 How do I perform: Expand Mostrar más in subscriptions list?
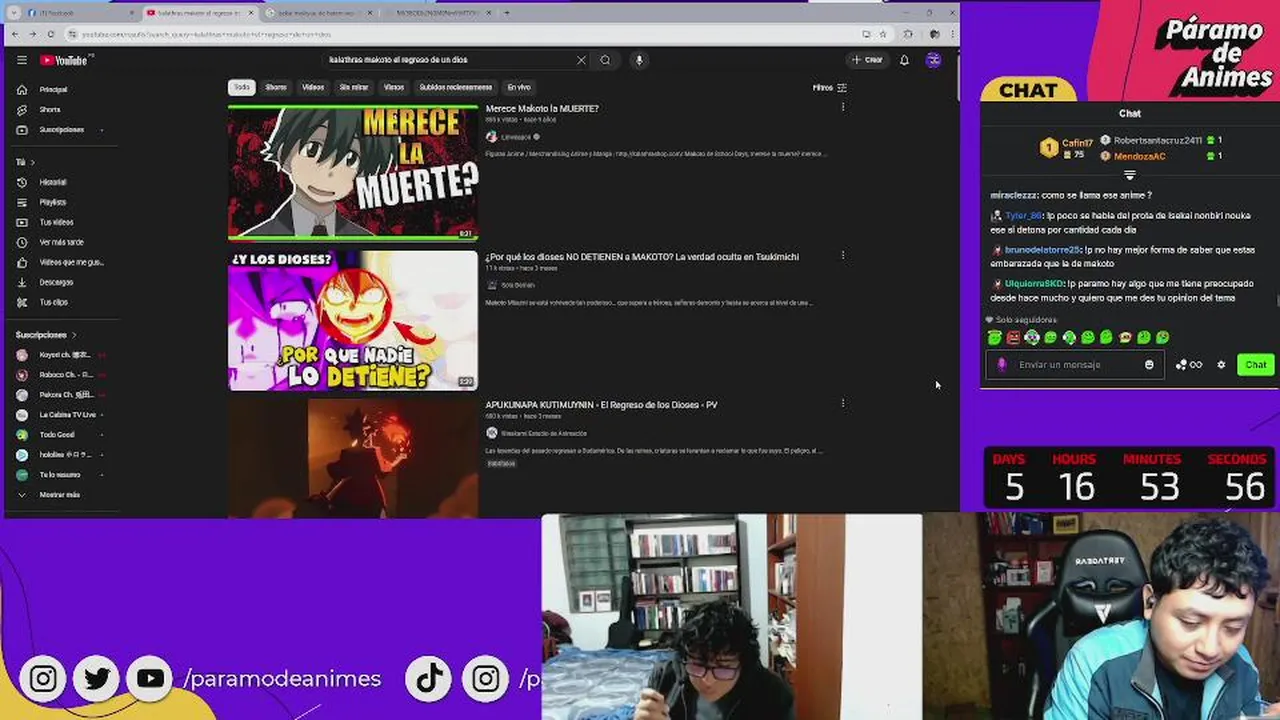59,494
